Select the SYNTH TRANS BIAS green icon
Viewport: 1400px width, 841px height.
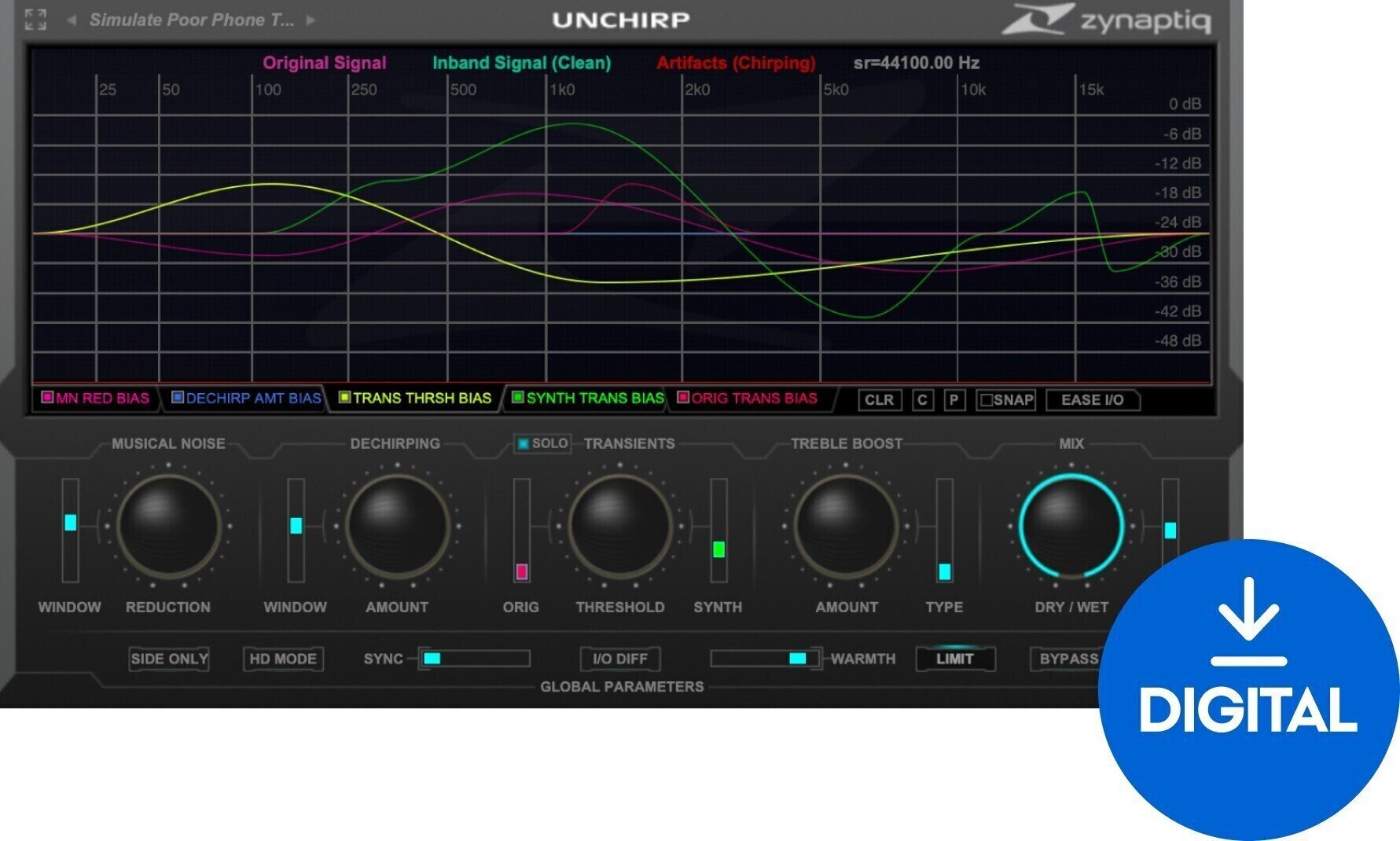point(518,398)
